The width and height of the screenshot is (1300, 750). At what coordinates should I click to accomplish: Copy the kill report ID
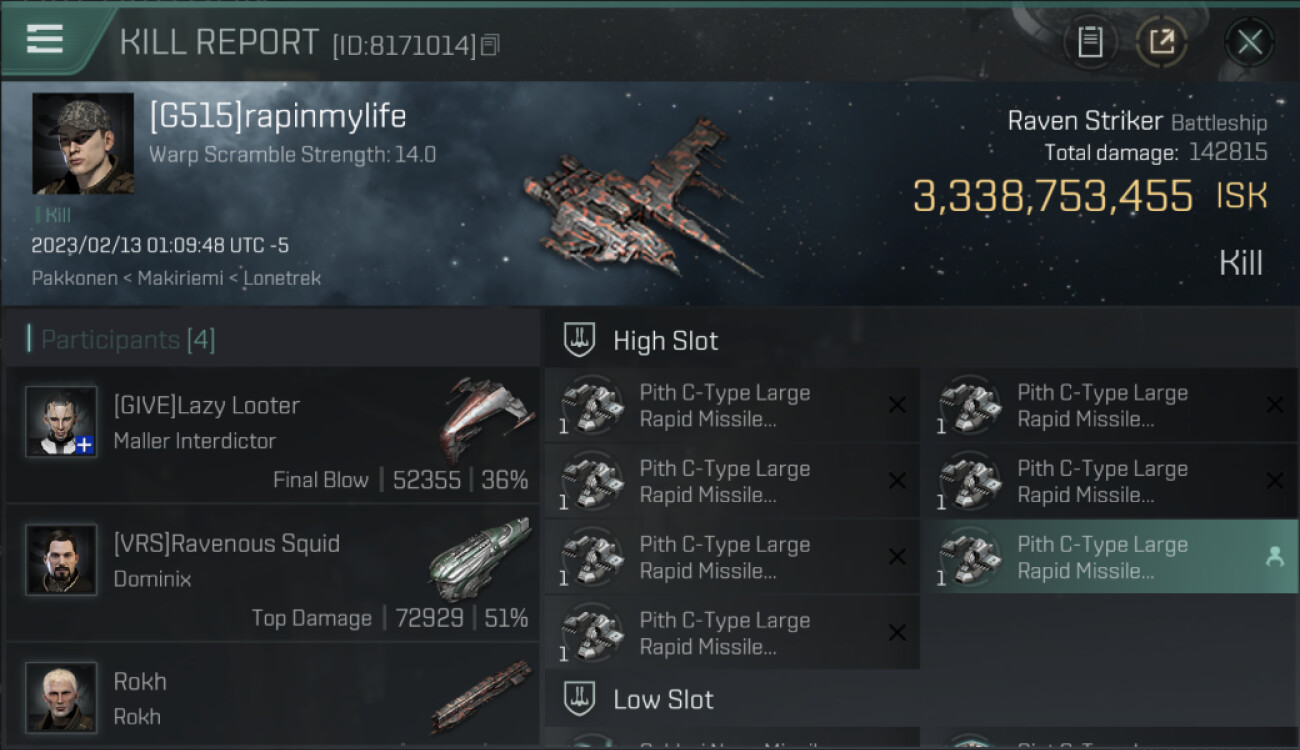point(490,45)
